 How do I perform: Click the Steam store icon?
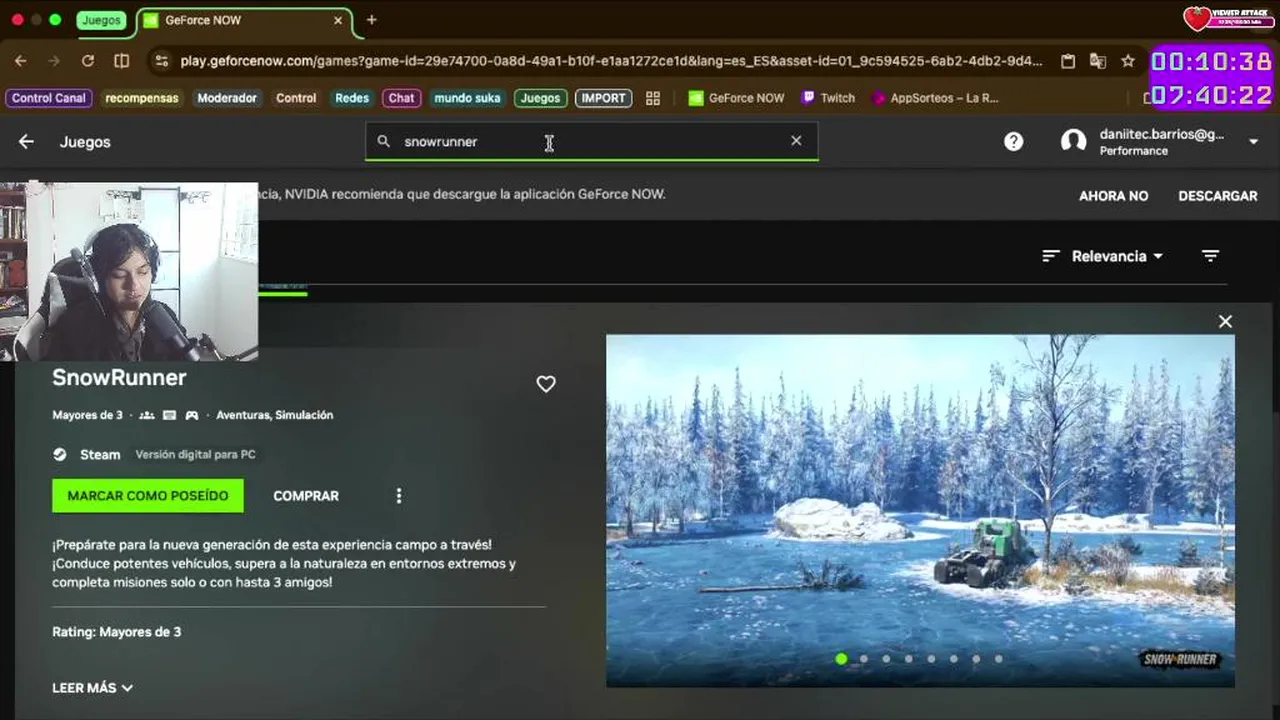tap(60, 454)
